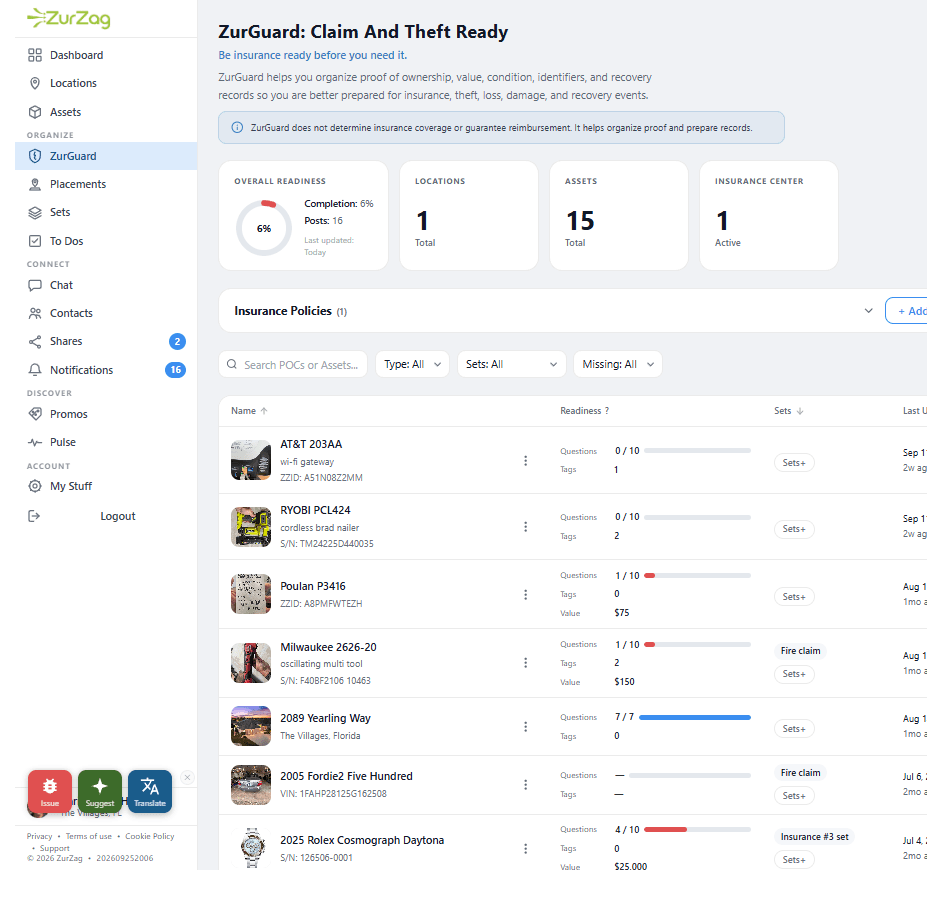Open options menu for Milwaukee 2626-20

point(526,663)
